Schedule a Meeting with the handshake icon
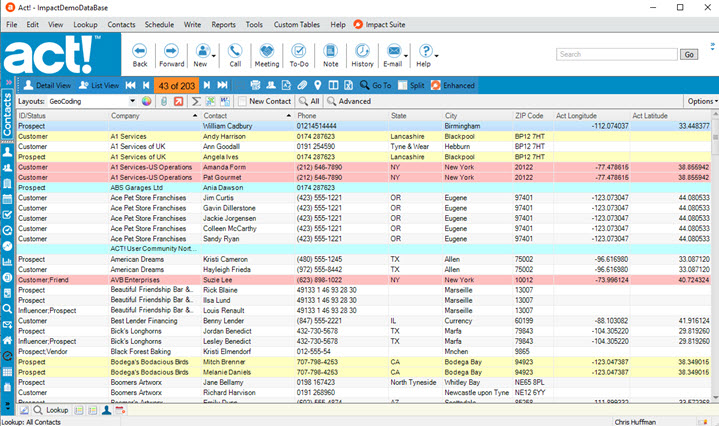This screenshot has height=426, width=719. (266, 50)
